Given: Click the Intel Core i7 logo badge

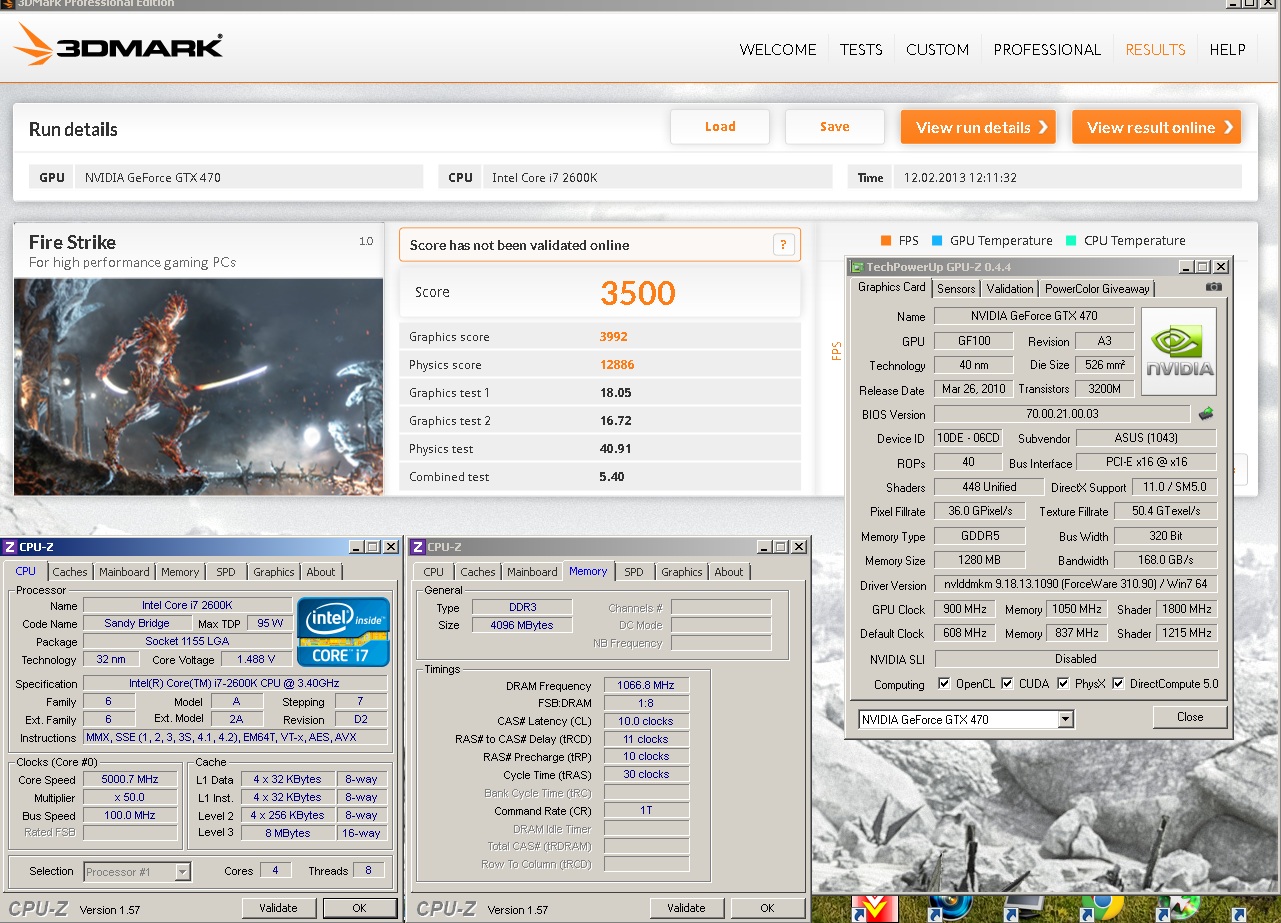Looking at the screenshot, I should pyautogui.click(x=343, y=631).
